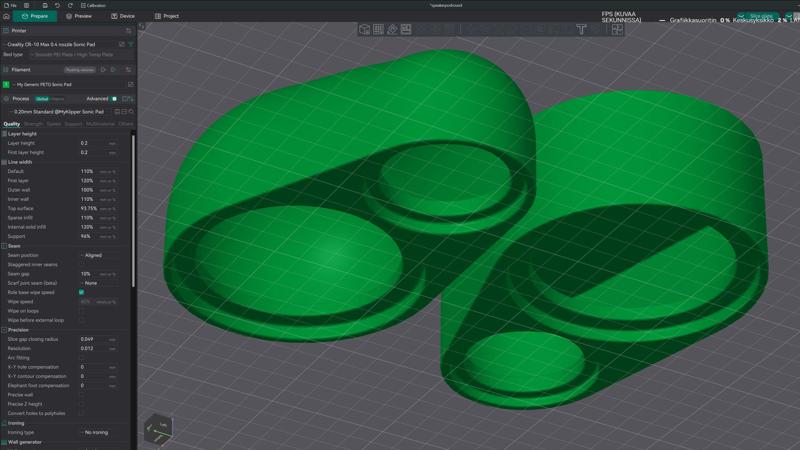Click the green filament color swatch

(6, 85)
